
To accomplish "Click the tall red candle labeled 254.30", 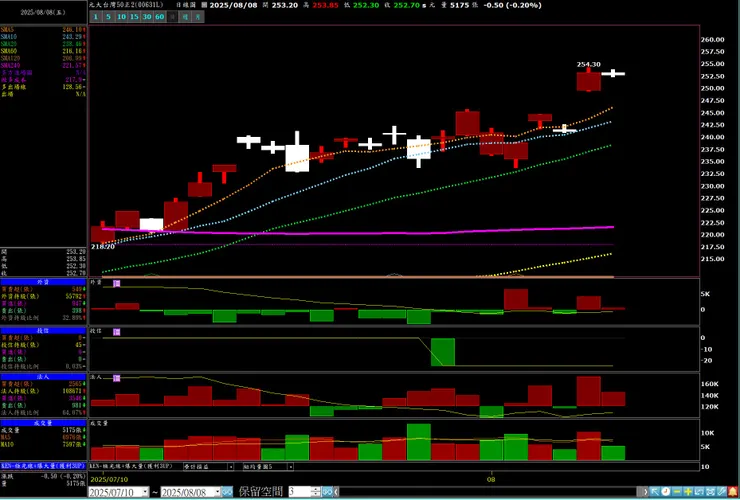I will tap(589, 81).
